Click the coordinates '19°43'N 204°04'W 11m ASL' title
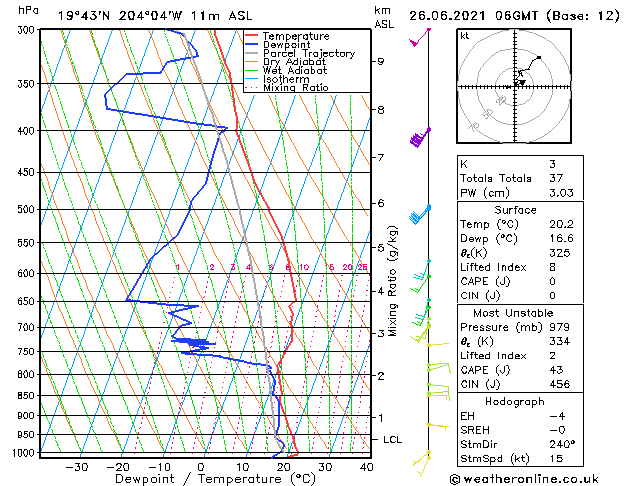The width and height of the screenshot is (629, 486). (x=155, y=16)
